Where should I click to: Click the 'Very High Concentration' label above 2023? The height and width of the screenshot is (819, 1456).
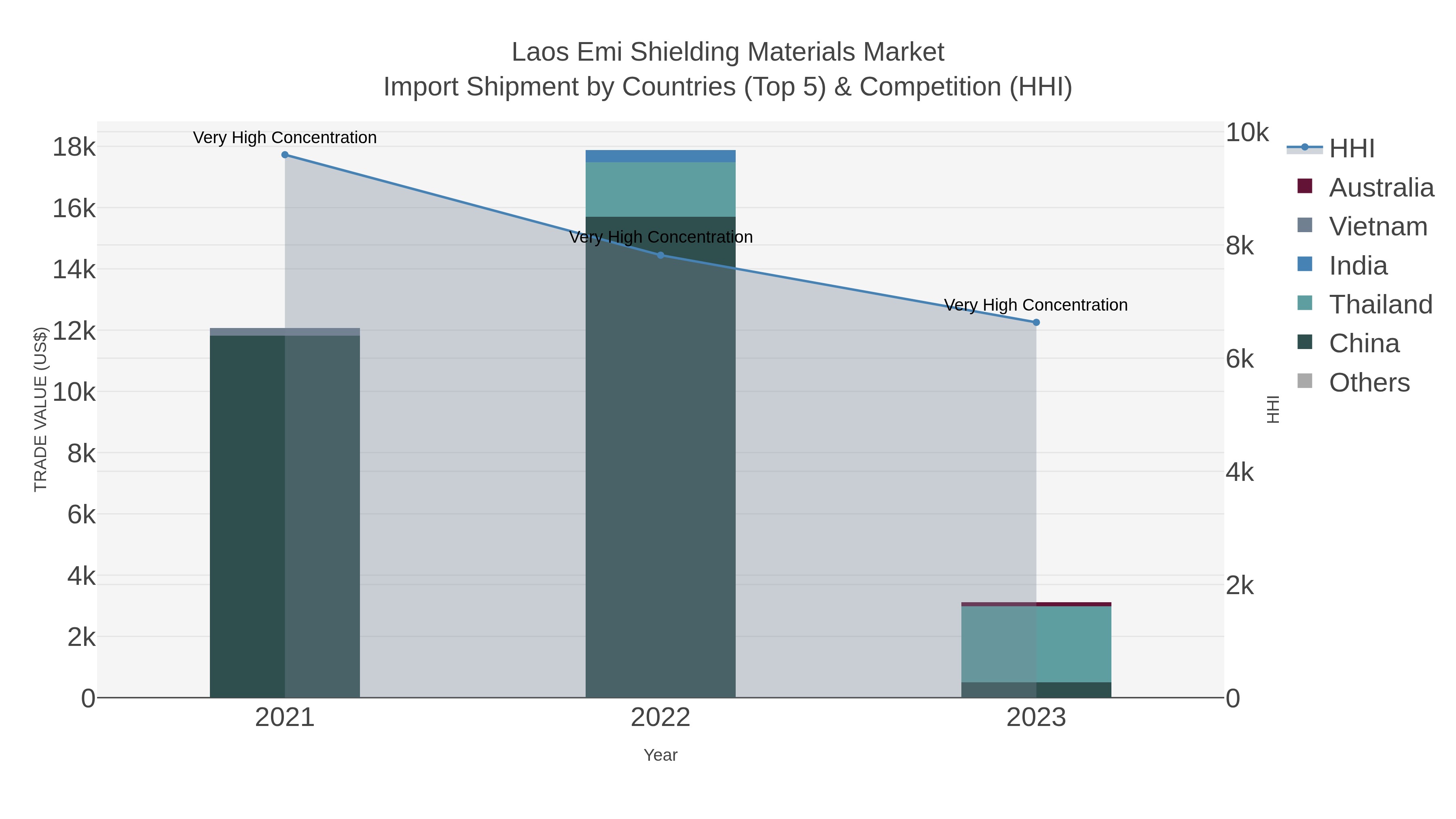pos(1036,305)
